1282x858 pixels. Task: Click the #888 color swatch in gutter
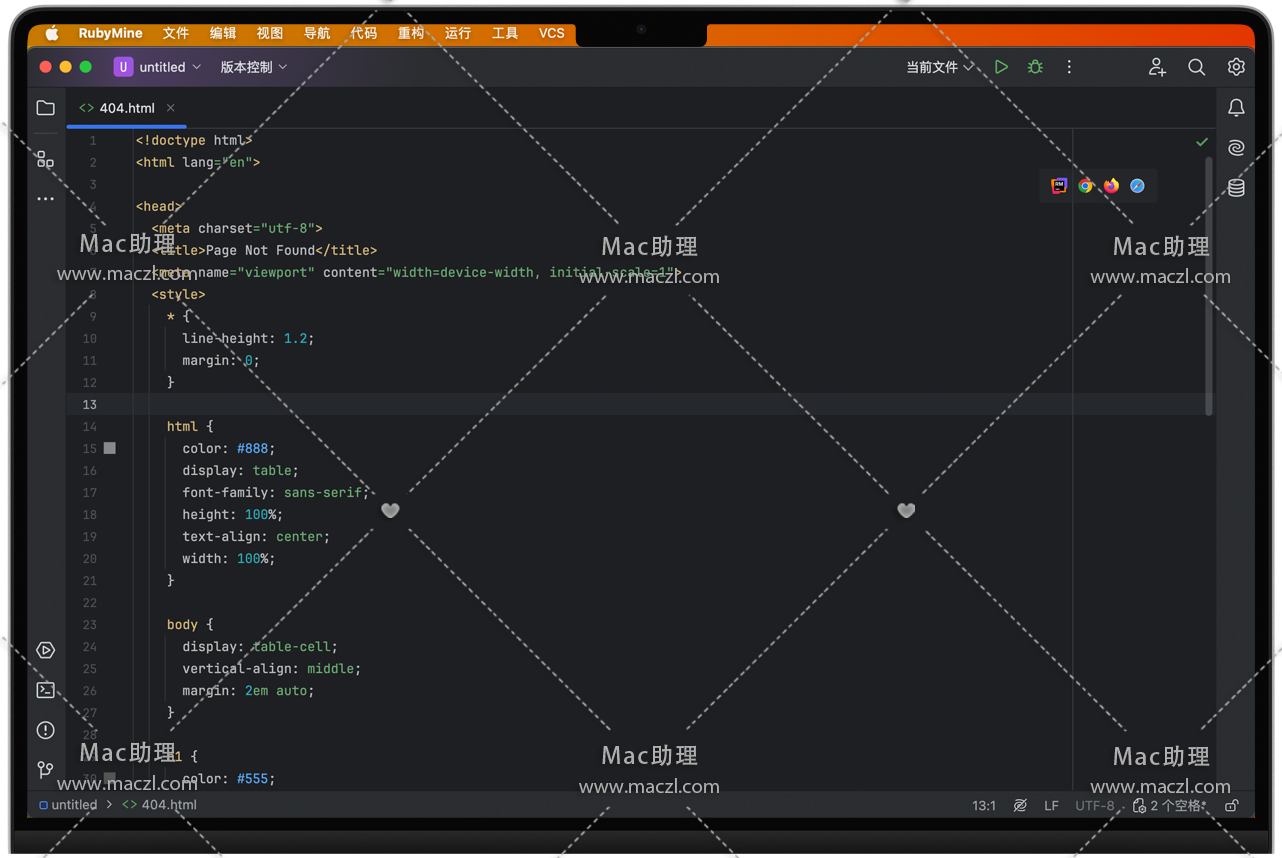(x=110, y=449)
